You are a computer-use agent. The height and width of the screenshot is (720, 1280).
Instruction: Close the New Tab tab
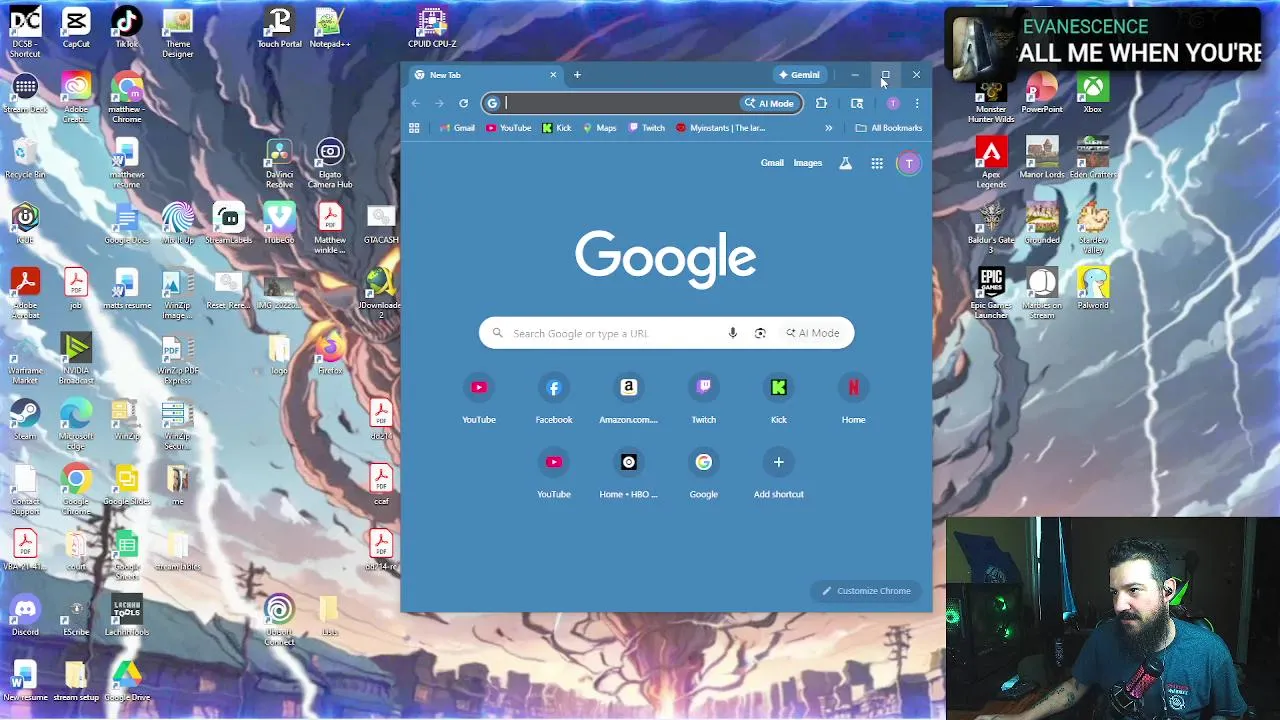click(x=553, y=75)
